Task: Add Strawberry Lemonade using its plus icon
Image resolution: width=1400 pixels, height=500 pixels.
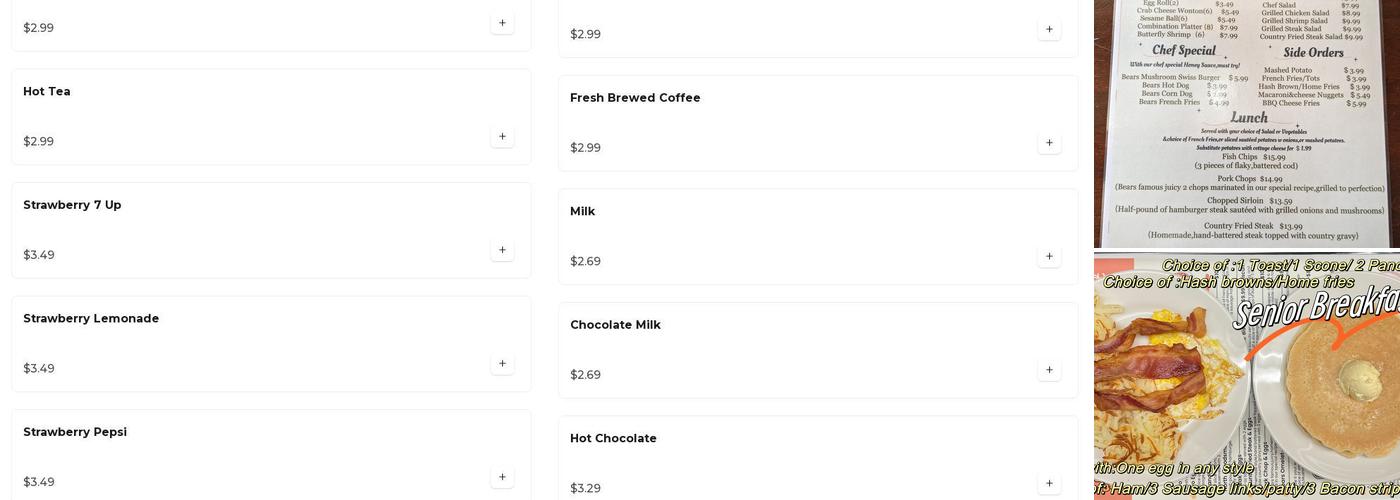Action: [502, 364]
